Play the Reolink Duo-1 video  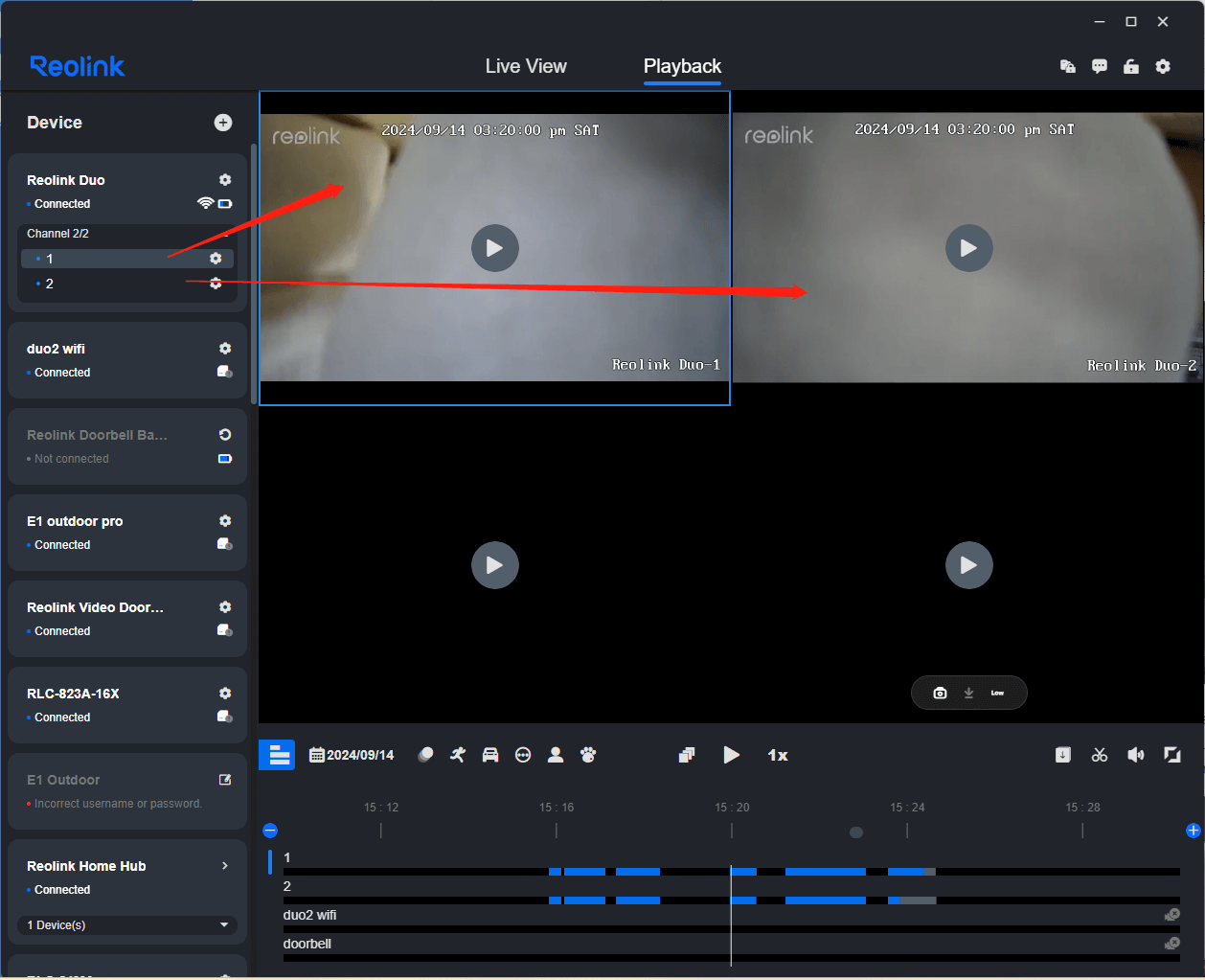(x=495, y=248)
